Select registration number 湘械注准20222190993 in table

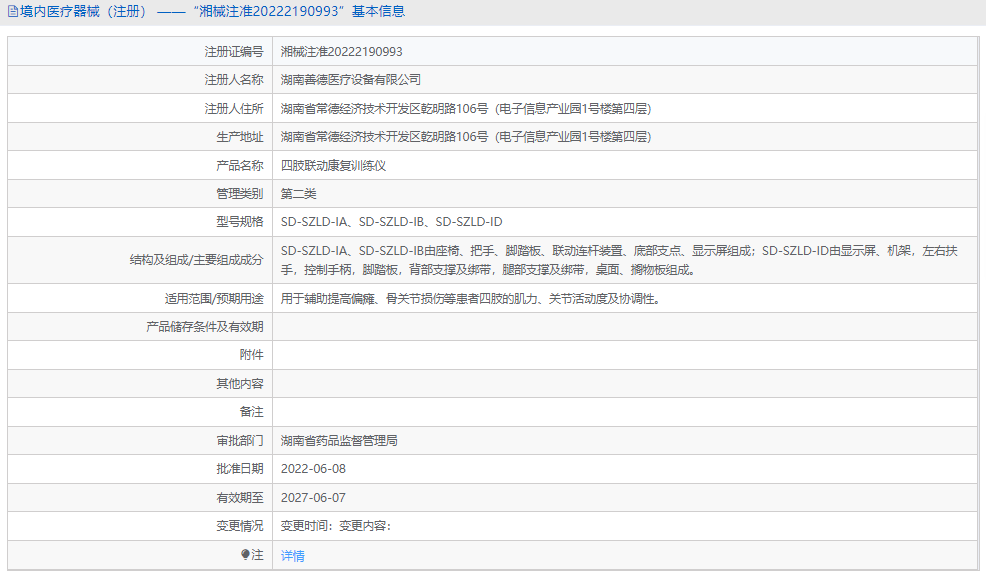pos(341,52)
